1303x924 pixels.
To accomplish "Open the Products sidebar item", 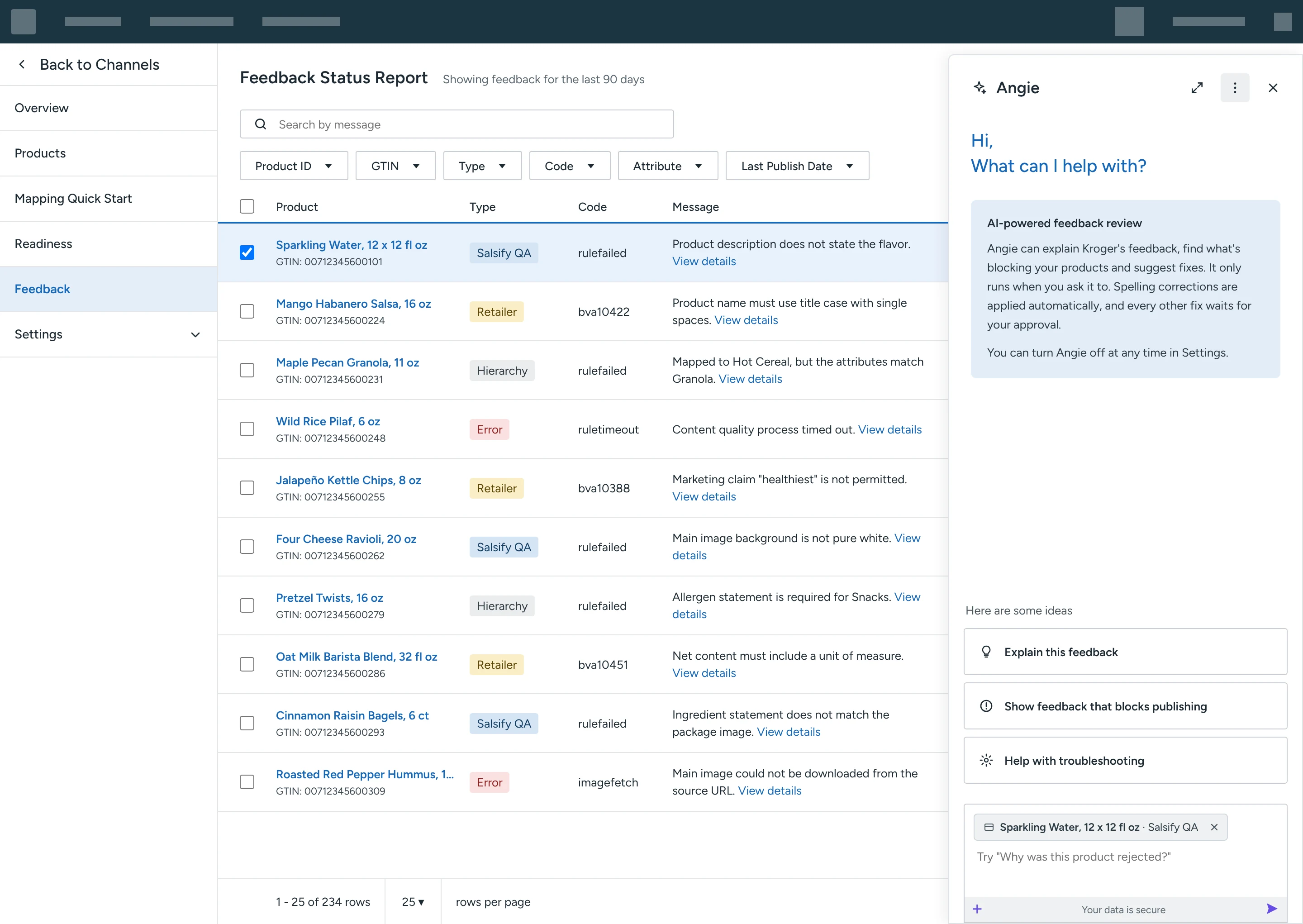I will (109, 153).
